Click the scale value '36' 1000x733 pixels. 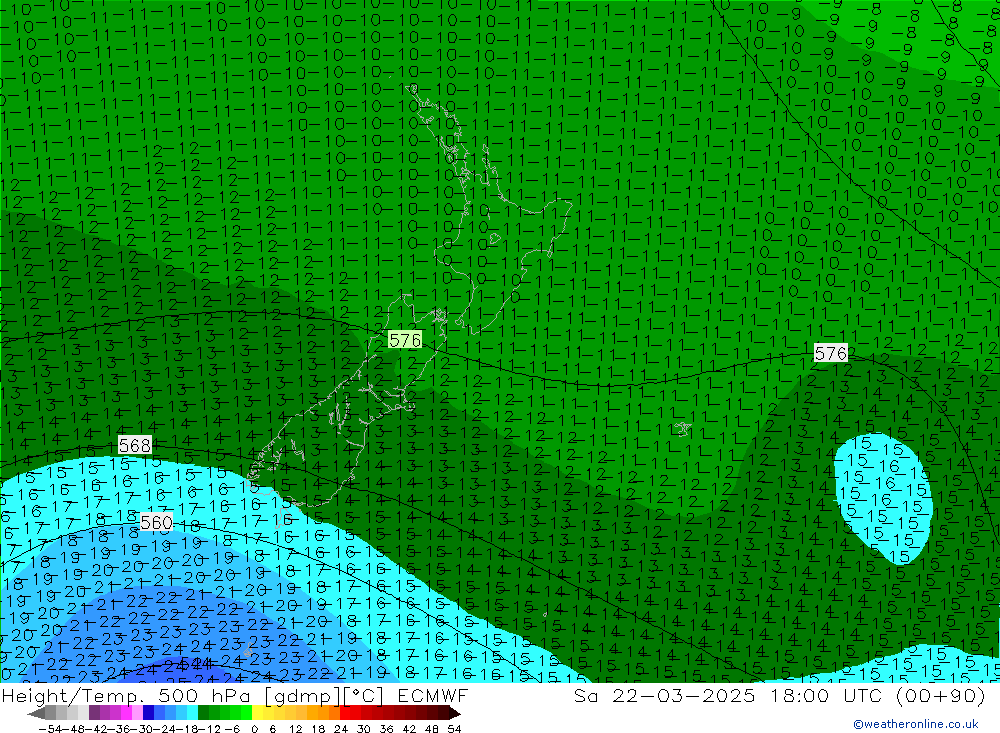click(386, 729)
